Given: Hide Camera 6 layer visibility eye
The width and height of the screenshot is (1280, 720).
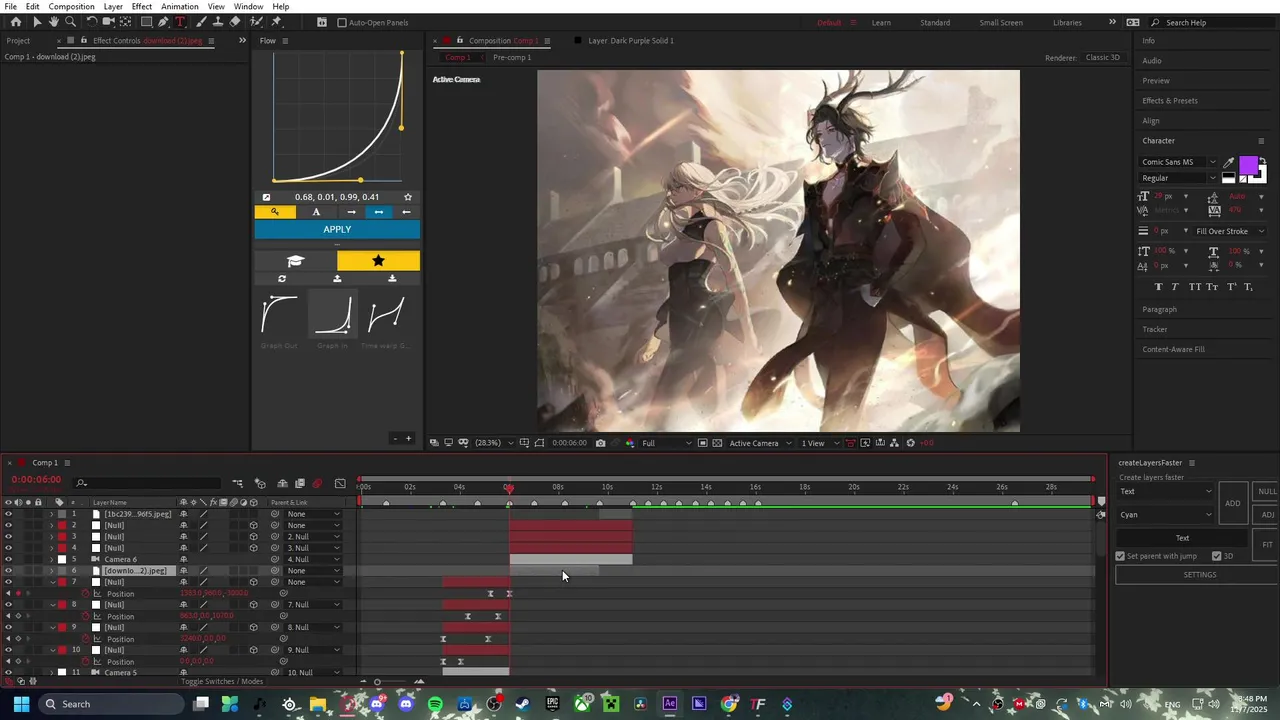Looking at the screenshot, I should [x=9, y=559].
